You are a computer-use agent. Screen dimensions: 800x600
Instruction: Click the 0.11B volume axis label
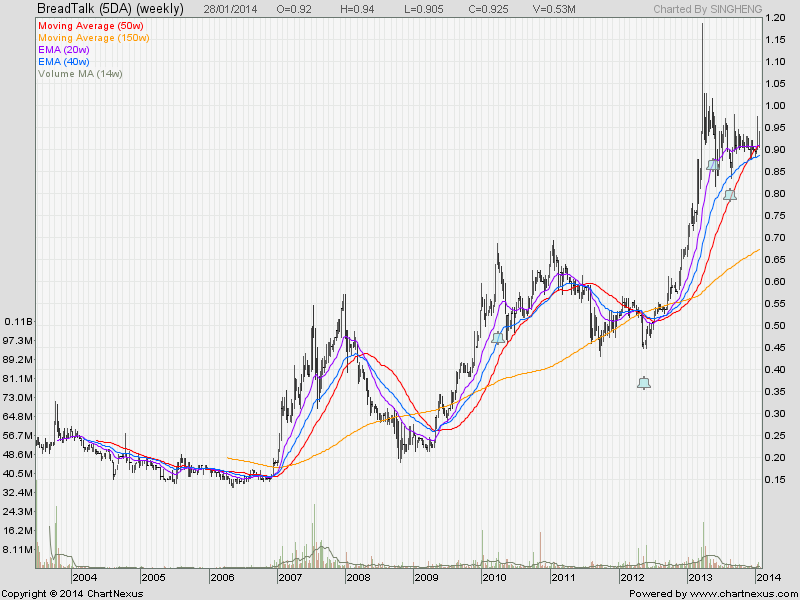point(18,321)
